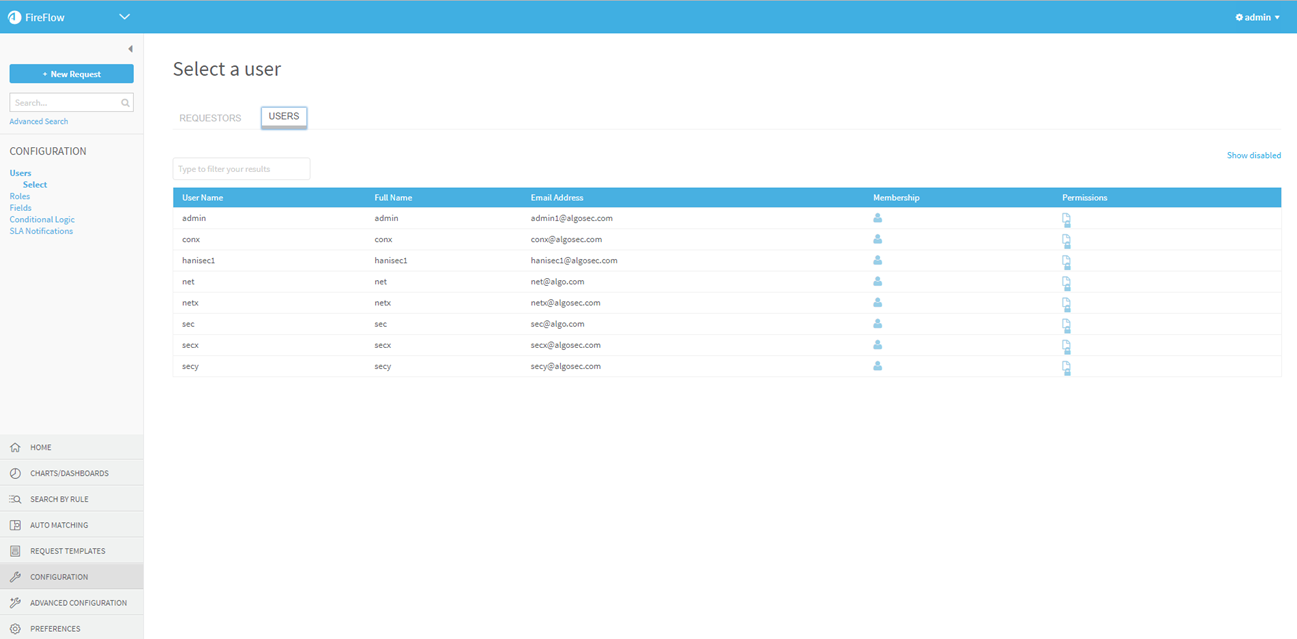Screen dimensions: 1297x639
Task: Focus the filter results input field
Action: [x=241, y=169]
